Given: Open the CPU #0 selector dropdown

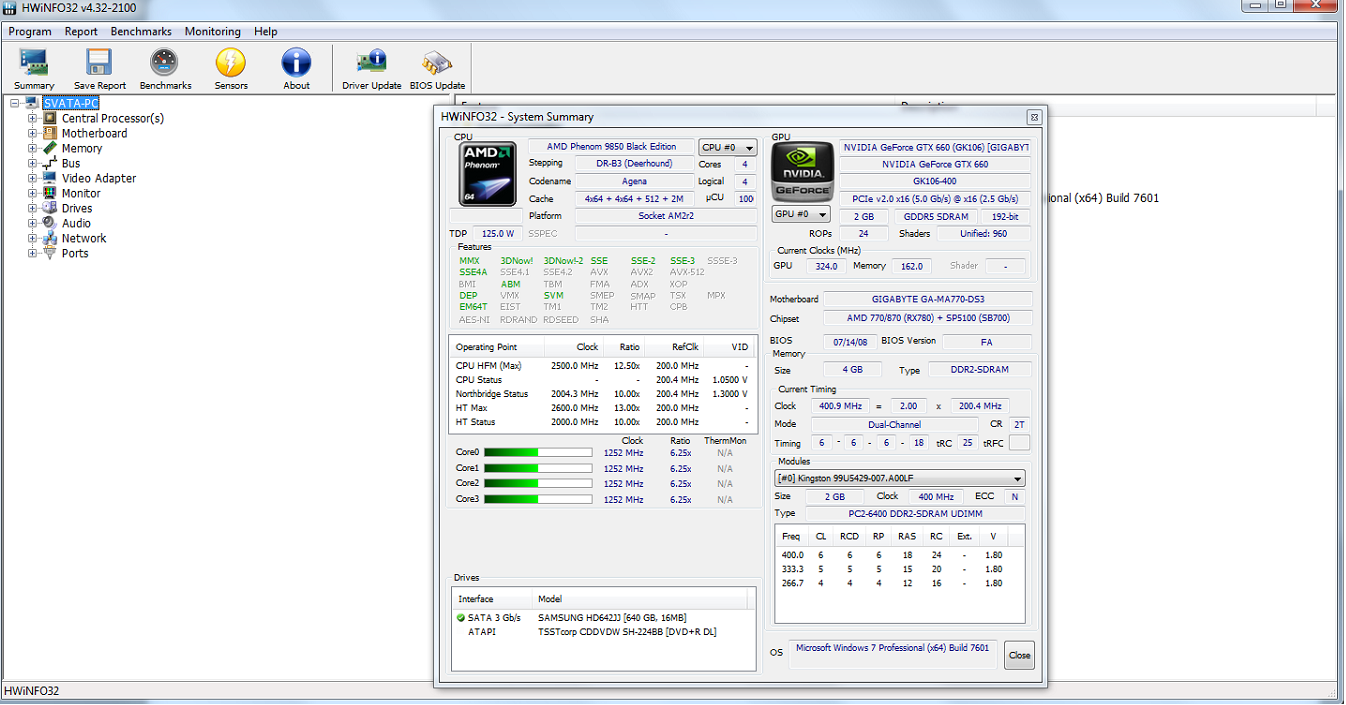Looking at the screenshot, I should [x=727, y=147].
